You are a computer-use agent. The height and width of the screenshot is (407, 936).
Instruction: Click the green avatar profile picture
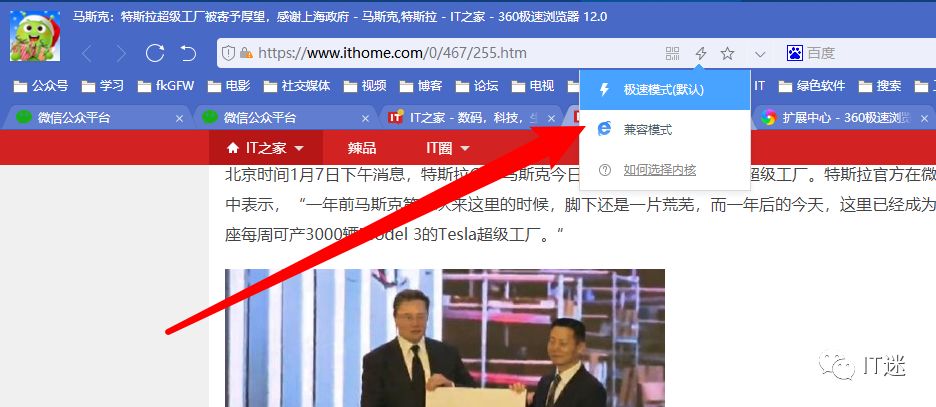click(x=35, y=35)
